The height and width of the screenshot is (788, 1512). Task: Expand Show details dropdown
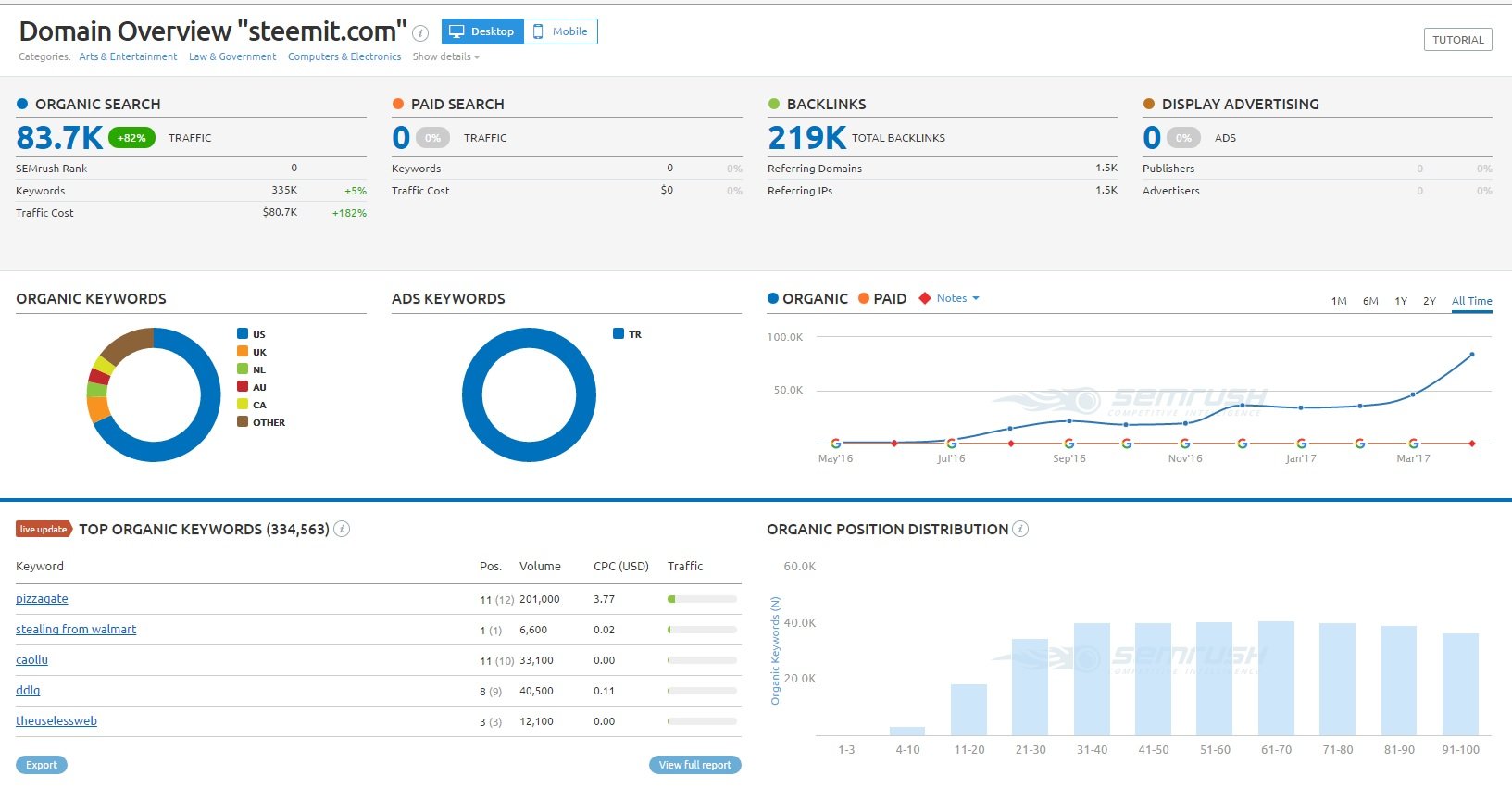446,56
